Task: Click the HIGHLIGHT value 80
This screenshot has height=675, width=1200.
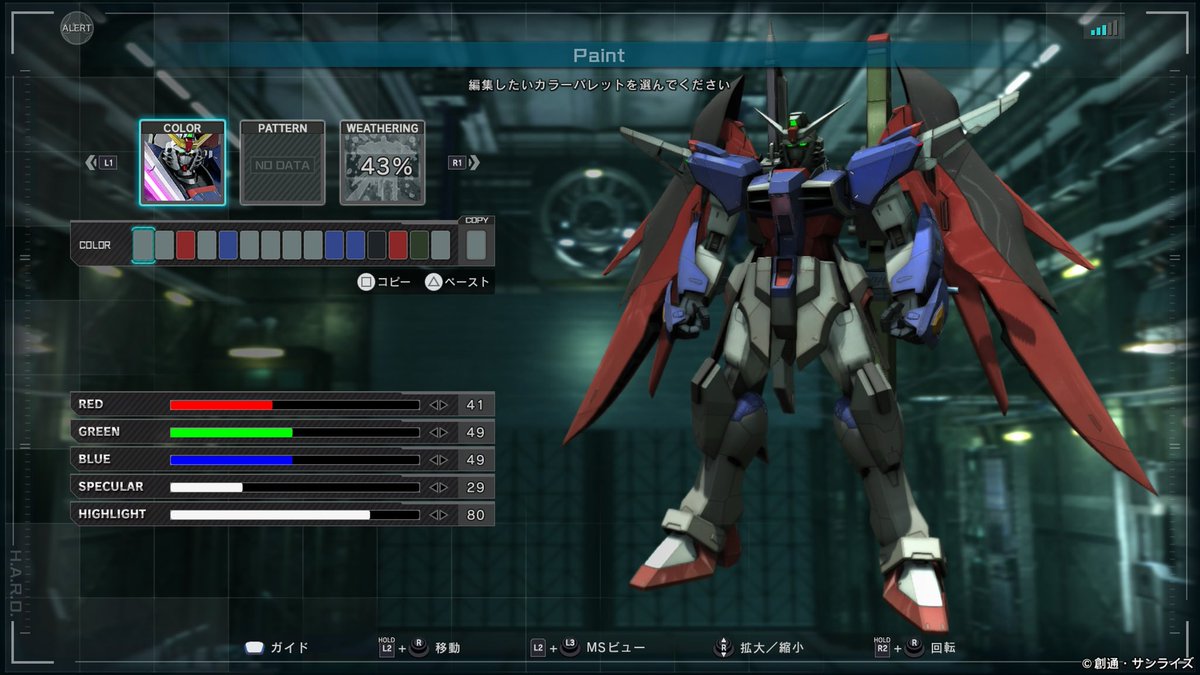Action: coord(475,515)
